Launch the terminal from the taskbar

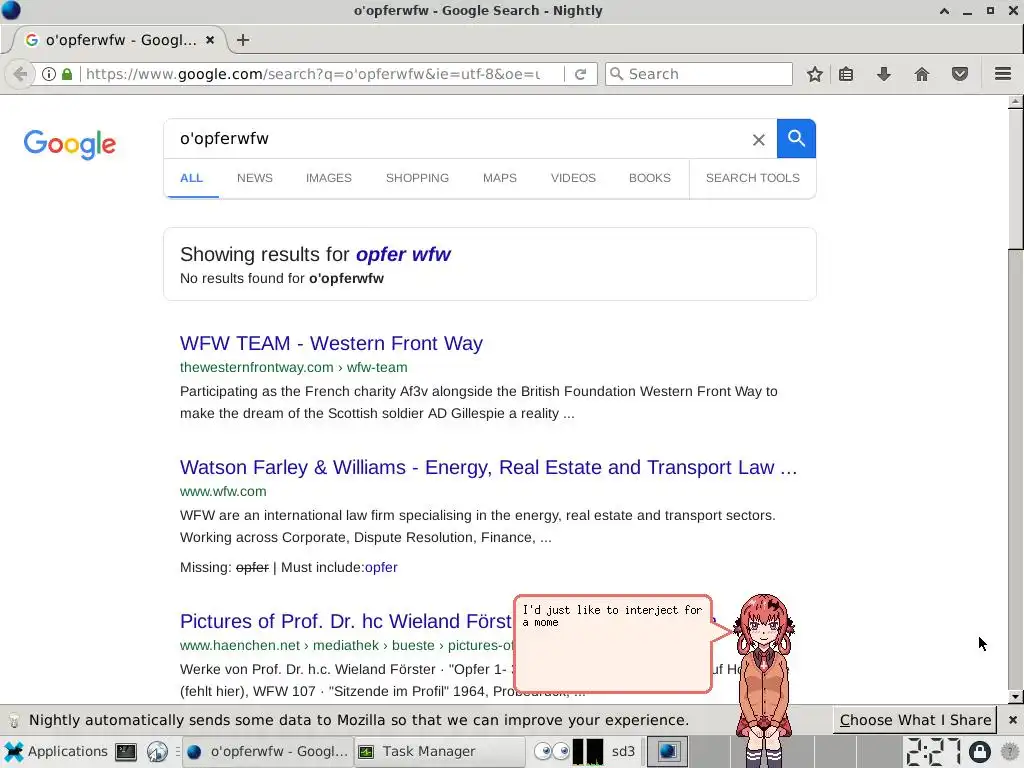pyautogui.click(x=125, y=752)
